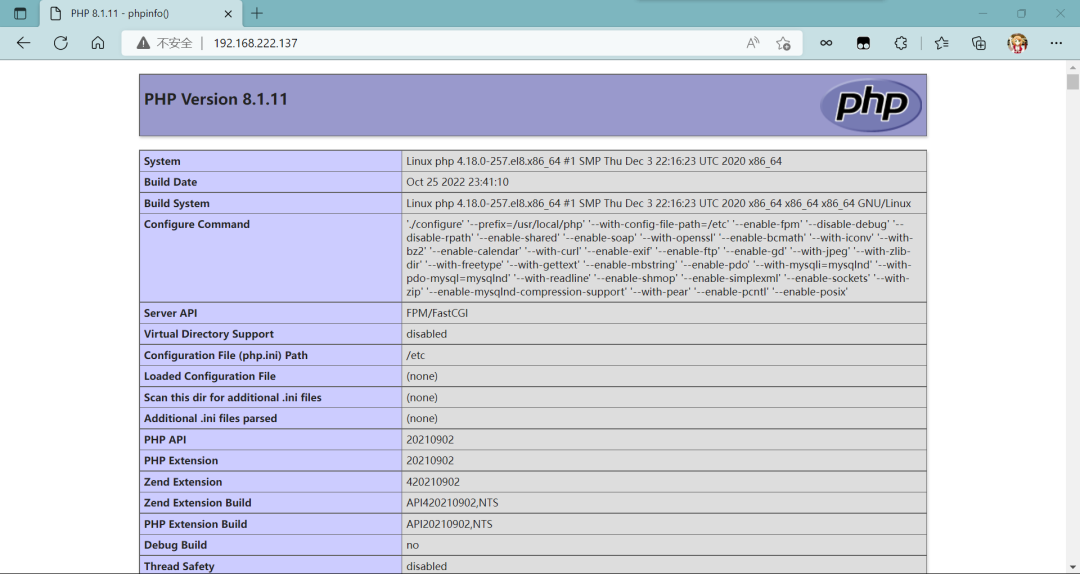
Task: Open the Extensions puzzle icon
Action: coord(900,43)
